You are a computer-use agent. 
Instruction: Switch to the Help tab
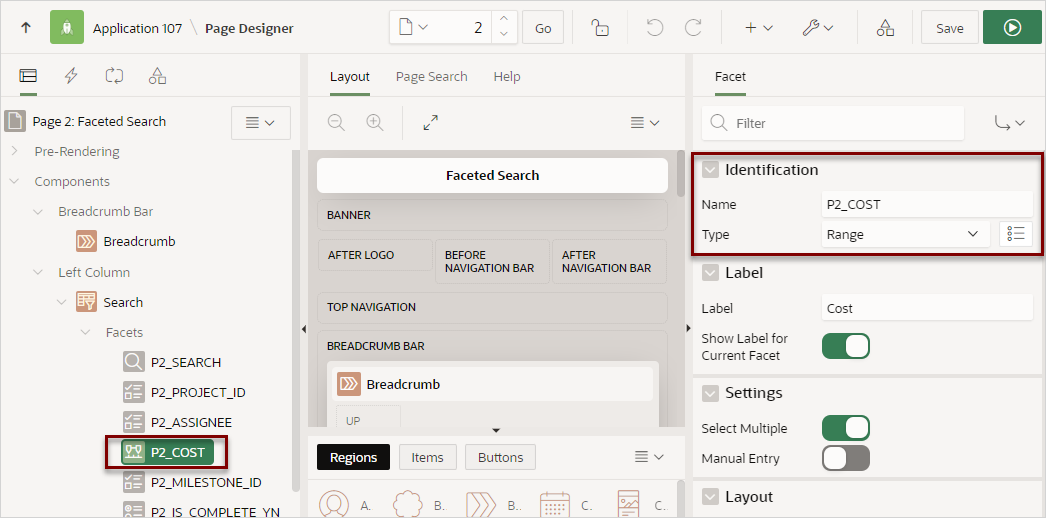(x=507, y=76)
